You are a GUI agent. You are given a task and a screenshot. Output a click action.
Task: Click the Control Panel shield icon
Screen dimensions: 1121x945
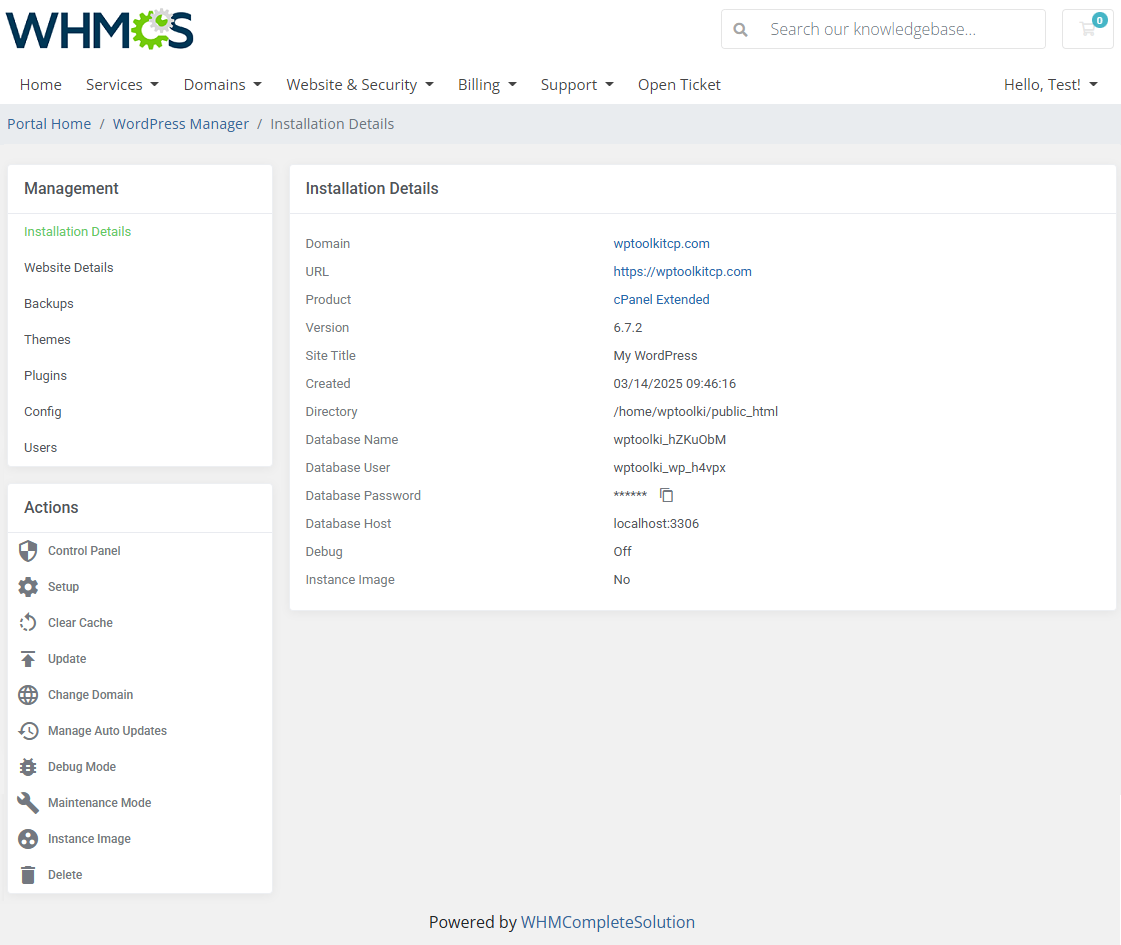28,550
